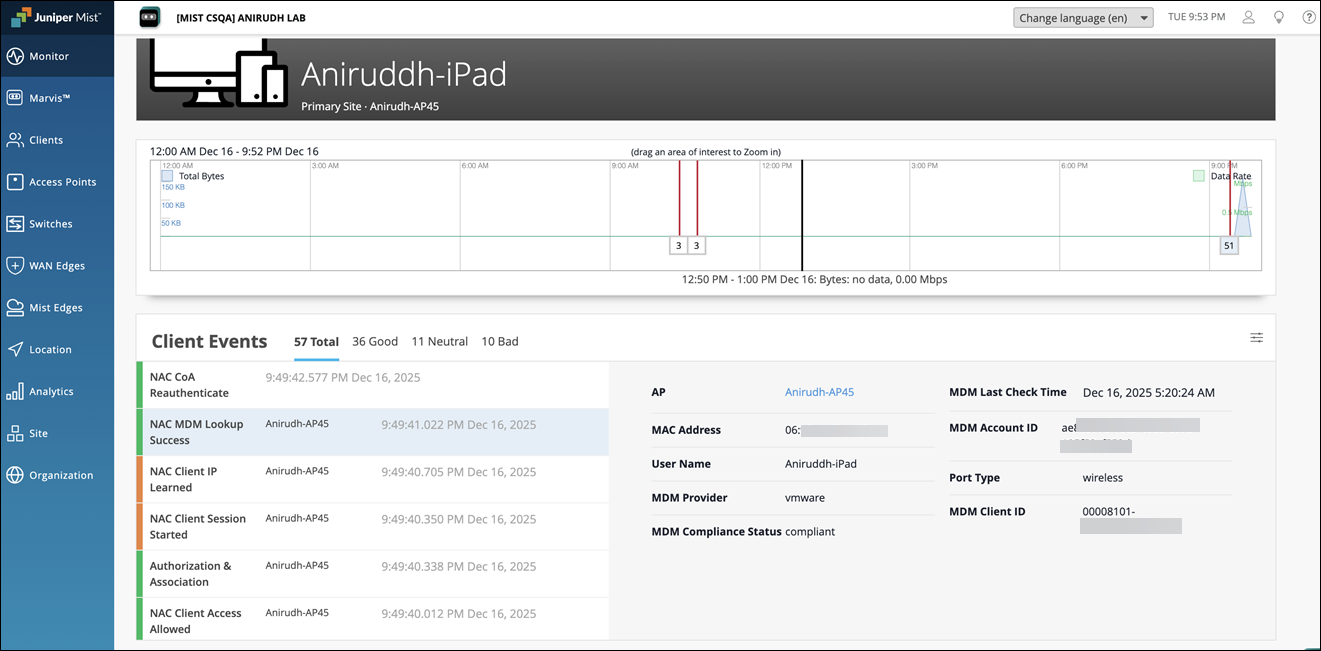Open the Monitor section in sidebar
Viewport: 1321px width, 651px height.
(49, 57)
